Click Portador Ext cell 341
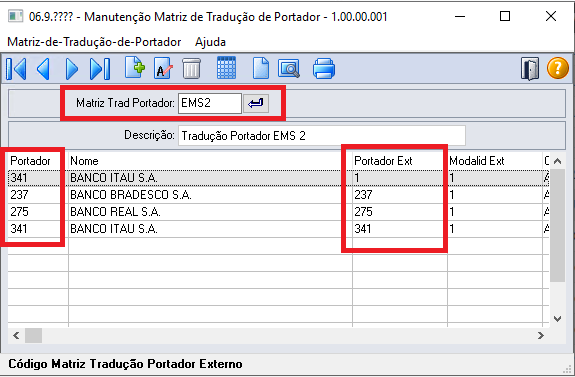 (x=400, y=229)
